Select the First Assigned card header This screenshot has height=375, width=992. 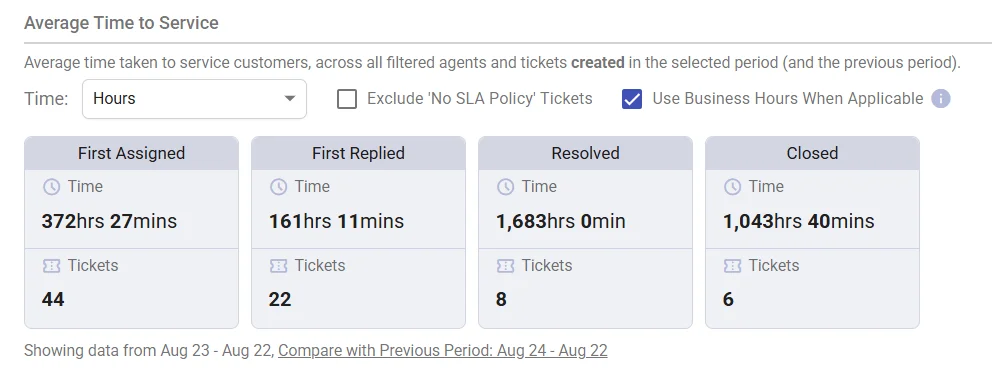click(132, 153)
